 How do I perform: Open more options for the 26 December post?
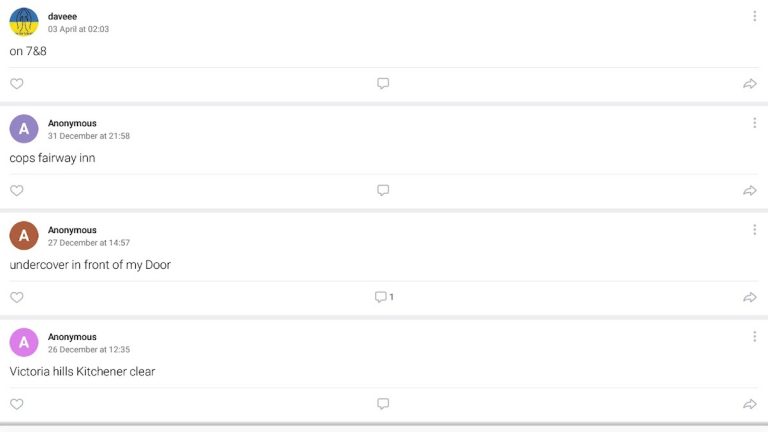tap(754, 337)
